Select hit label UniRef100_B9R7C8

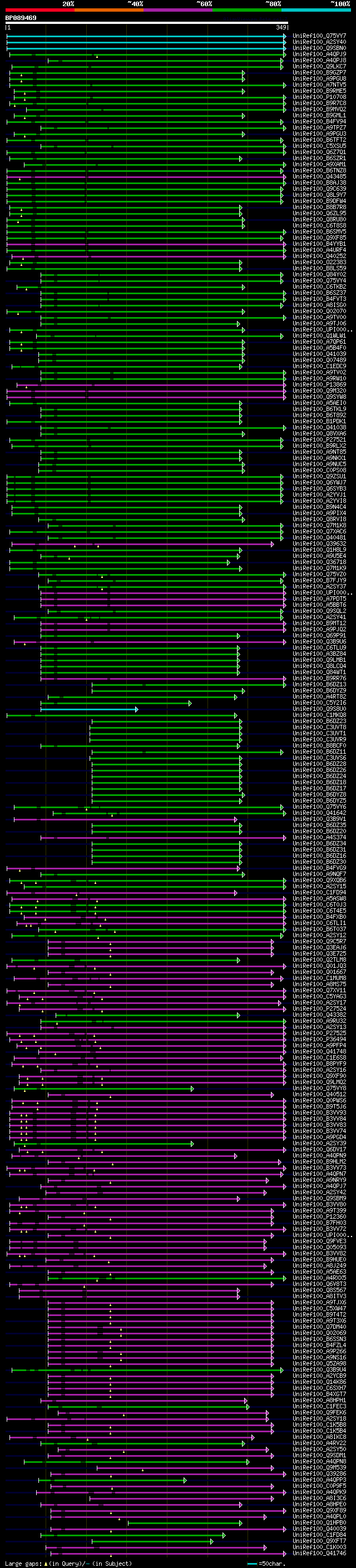click(x=319, y=103)
